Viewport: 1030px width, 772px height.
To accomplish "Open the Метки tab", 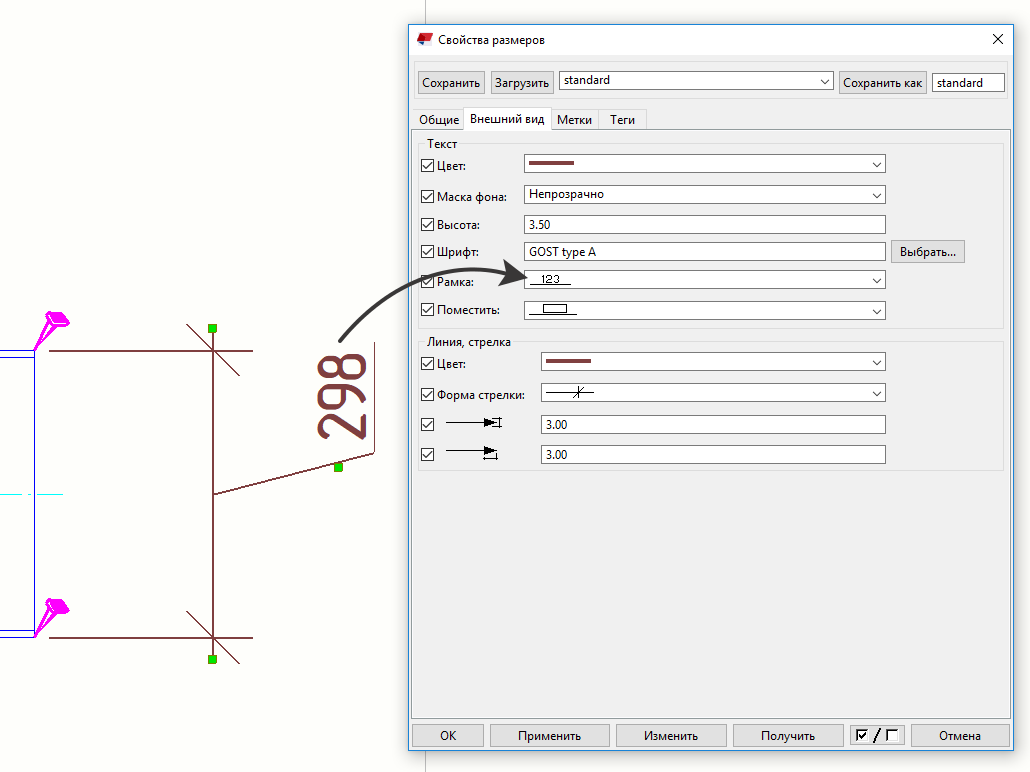I will click(x=575, y=120).
